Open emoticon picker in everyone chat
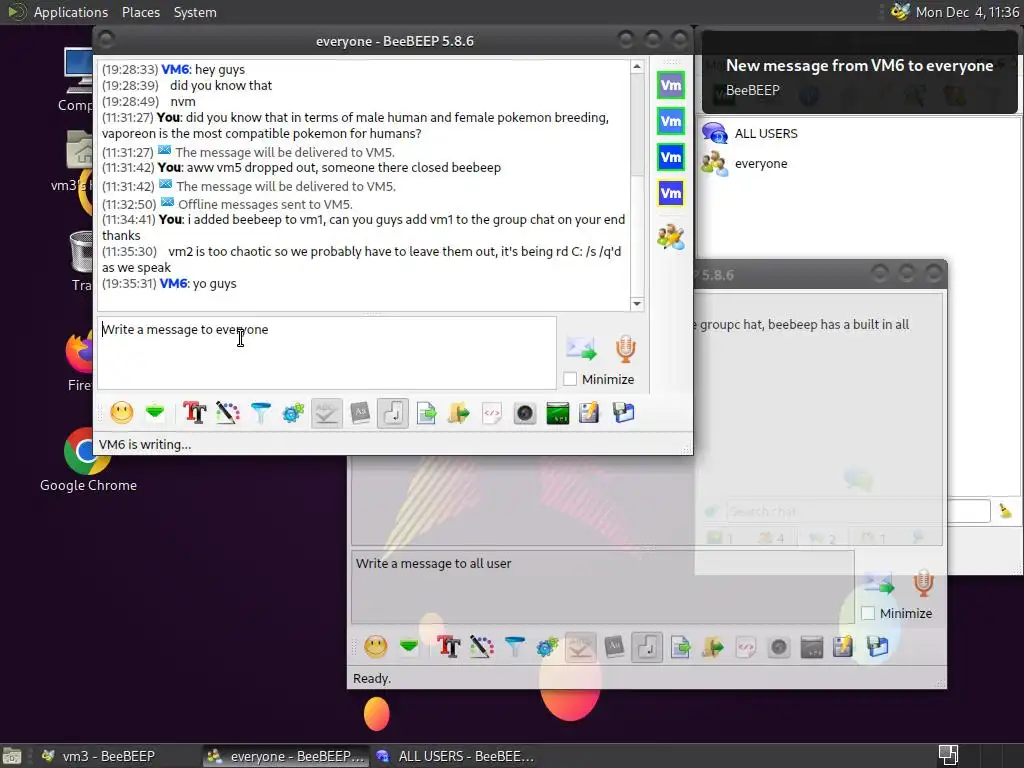The image size is (1024, 768). pyautogui.click(x=121, y=413)
